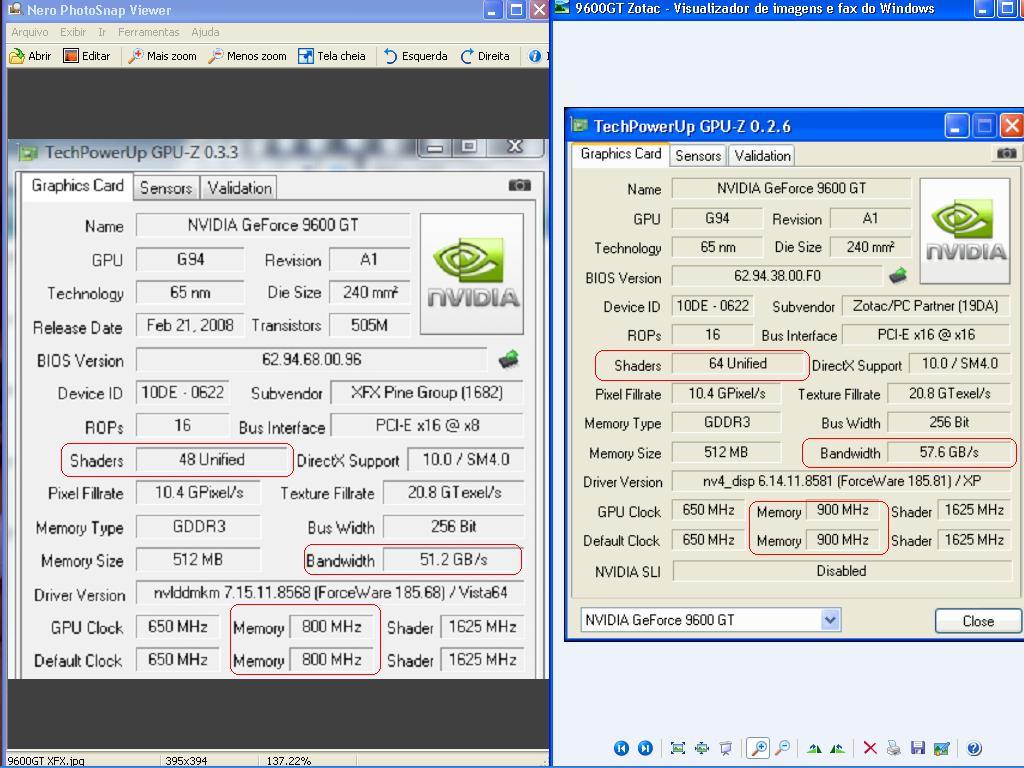Rotate clockwise in Windows viewer

tap(814, 748)
